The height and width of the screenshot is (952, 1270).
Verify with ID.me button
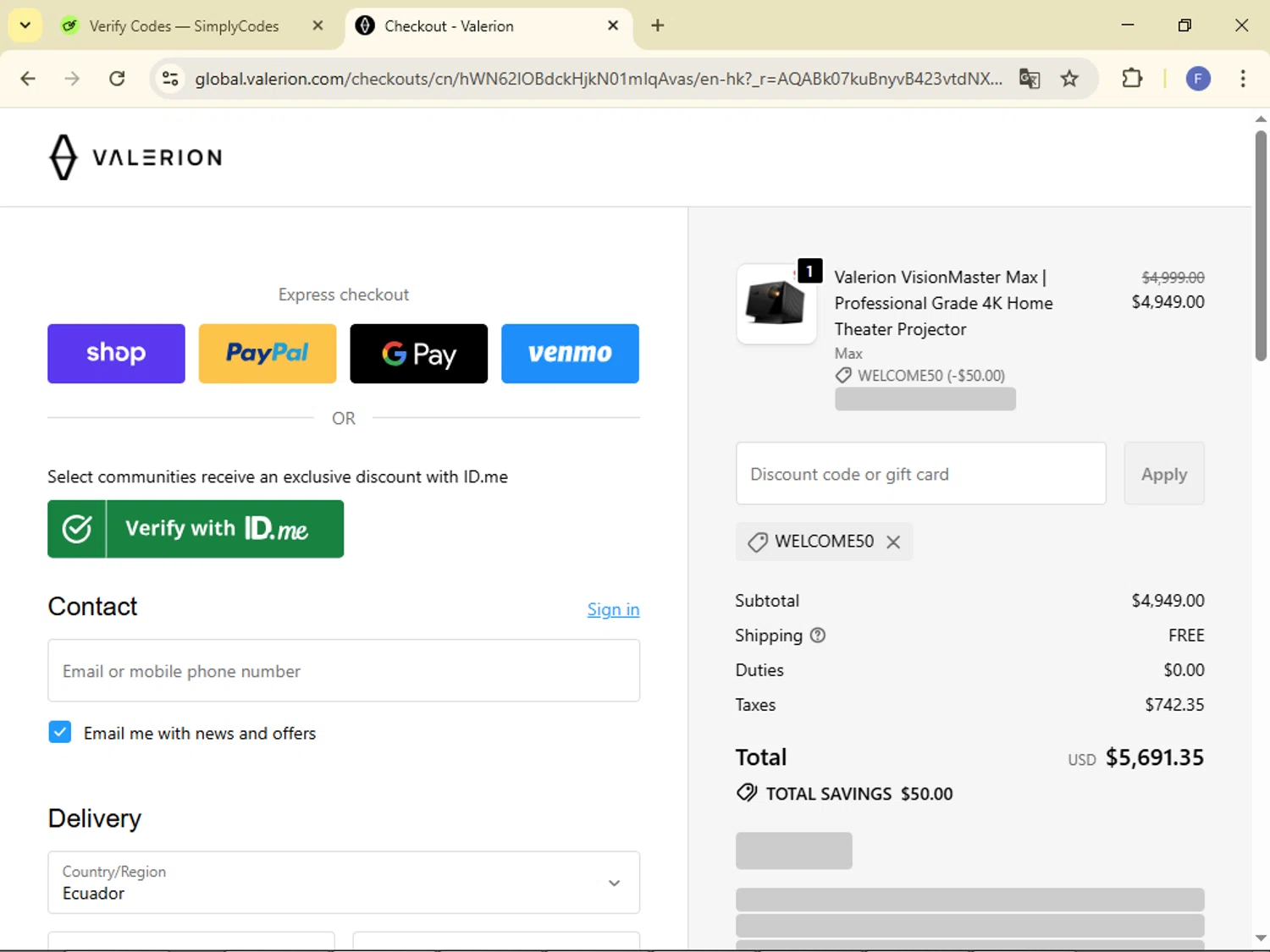click(x=196, y=529)
